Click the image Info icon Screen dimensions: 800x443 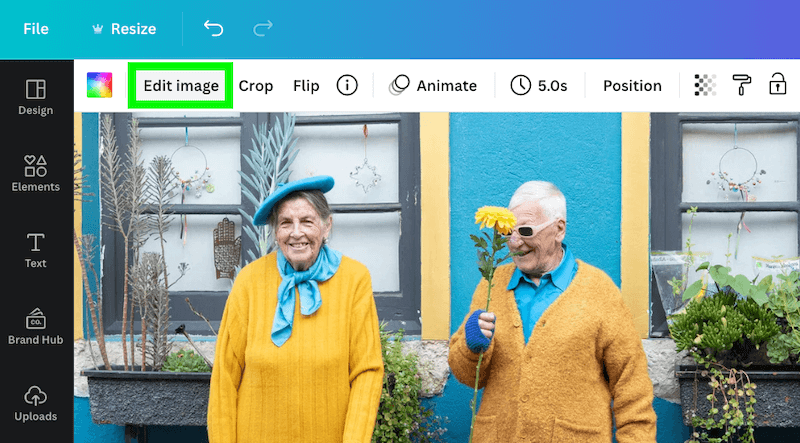pyautogui.click(x=347, y=85)
